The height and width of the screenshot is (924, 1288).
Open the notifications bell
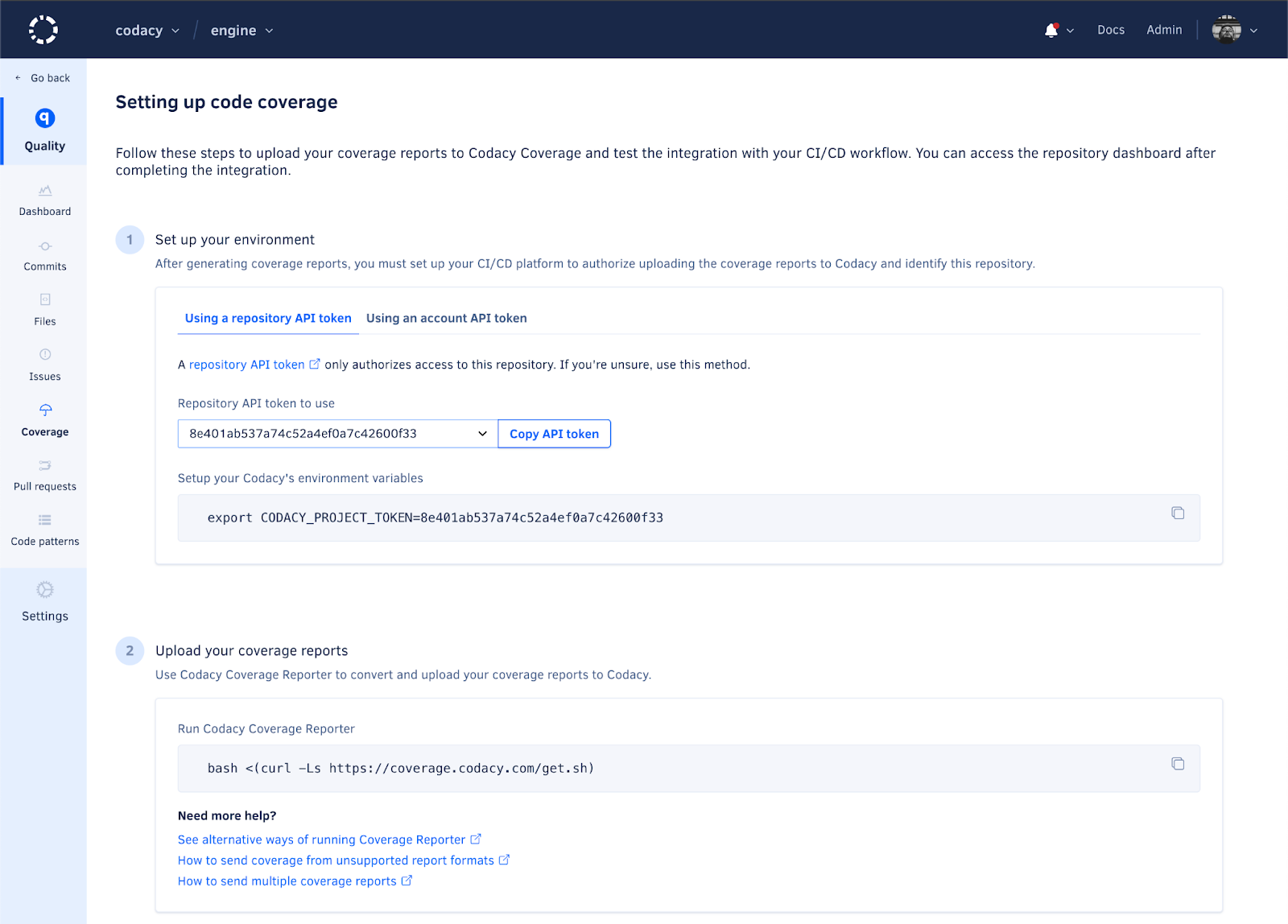(1051, 30)
